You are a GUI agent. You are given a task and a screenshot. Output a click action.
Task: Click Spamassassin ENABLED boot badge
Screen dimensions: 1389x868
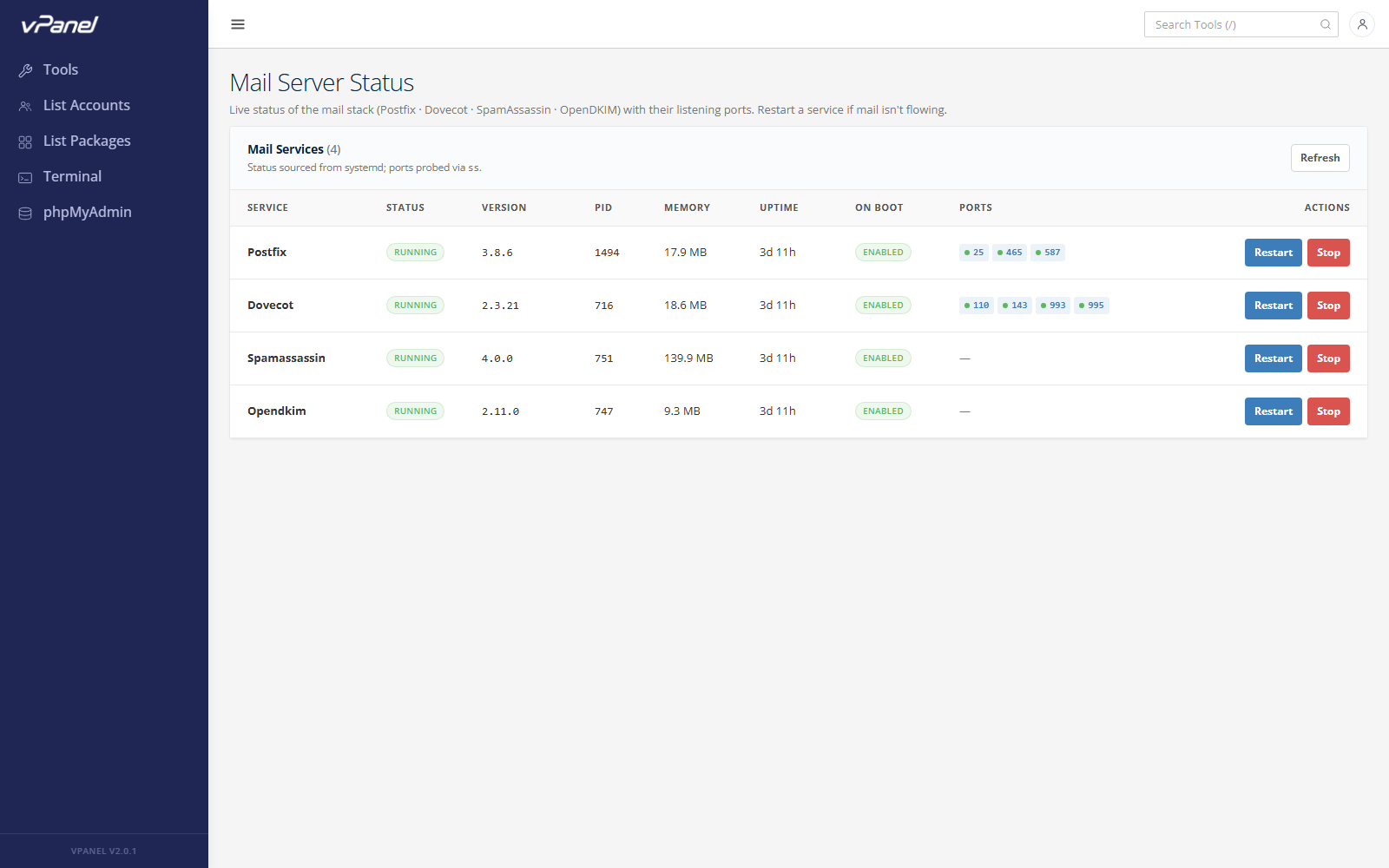[x=883, y=358]
